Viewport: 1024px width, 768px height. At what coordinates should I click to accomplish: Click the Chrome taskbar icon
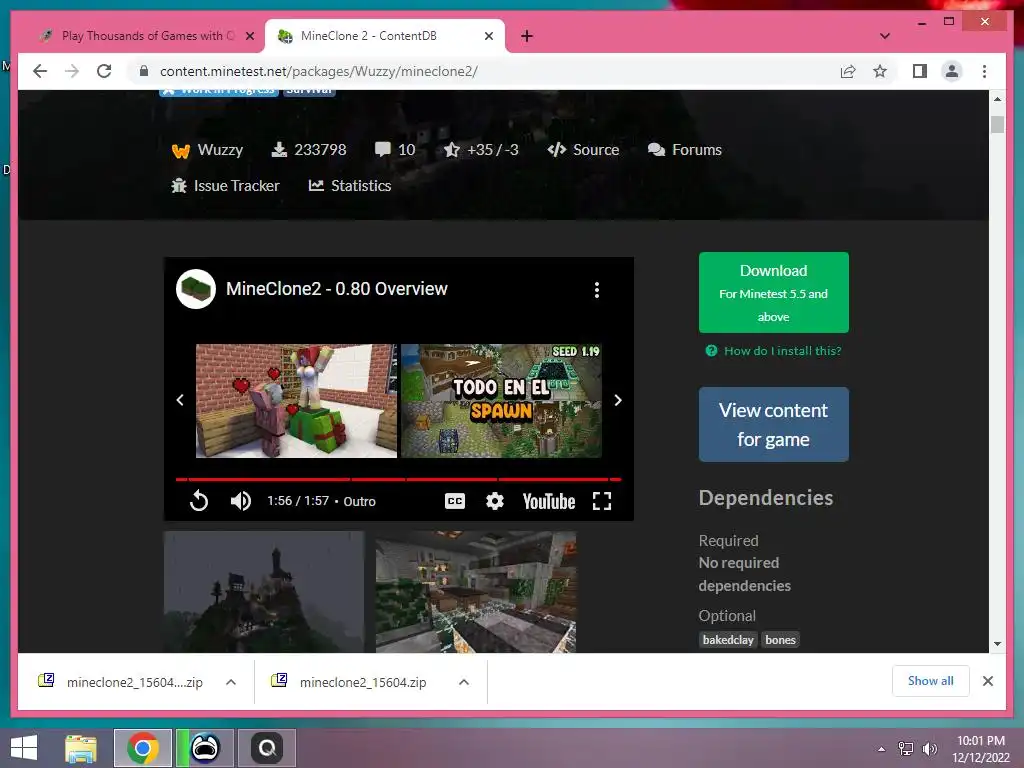pos(142,748)
